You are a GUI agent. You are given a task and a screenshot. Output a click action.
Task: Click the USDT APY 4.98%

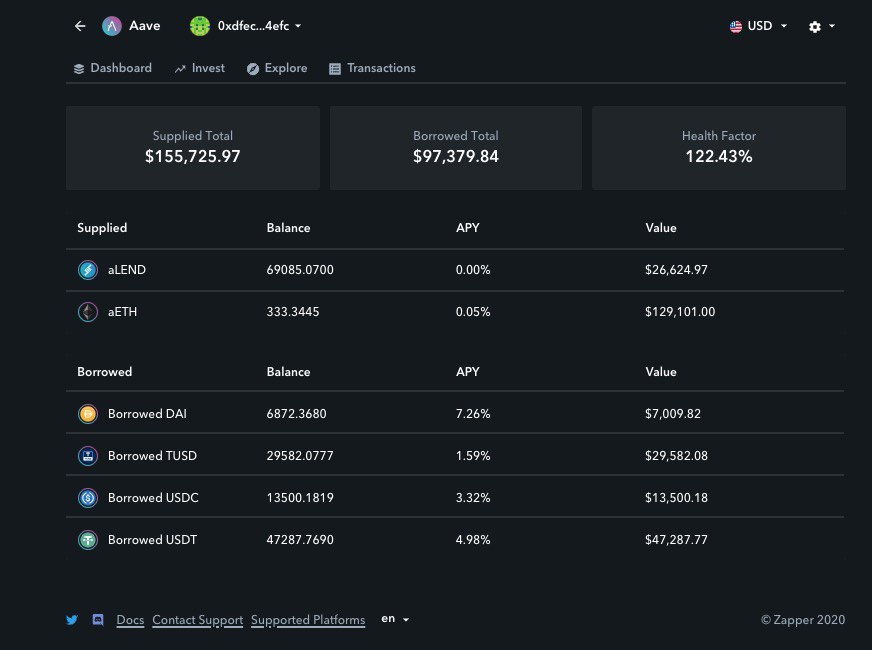point(473,540)
